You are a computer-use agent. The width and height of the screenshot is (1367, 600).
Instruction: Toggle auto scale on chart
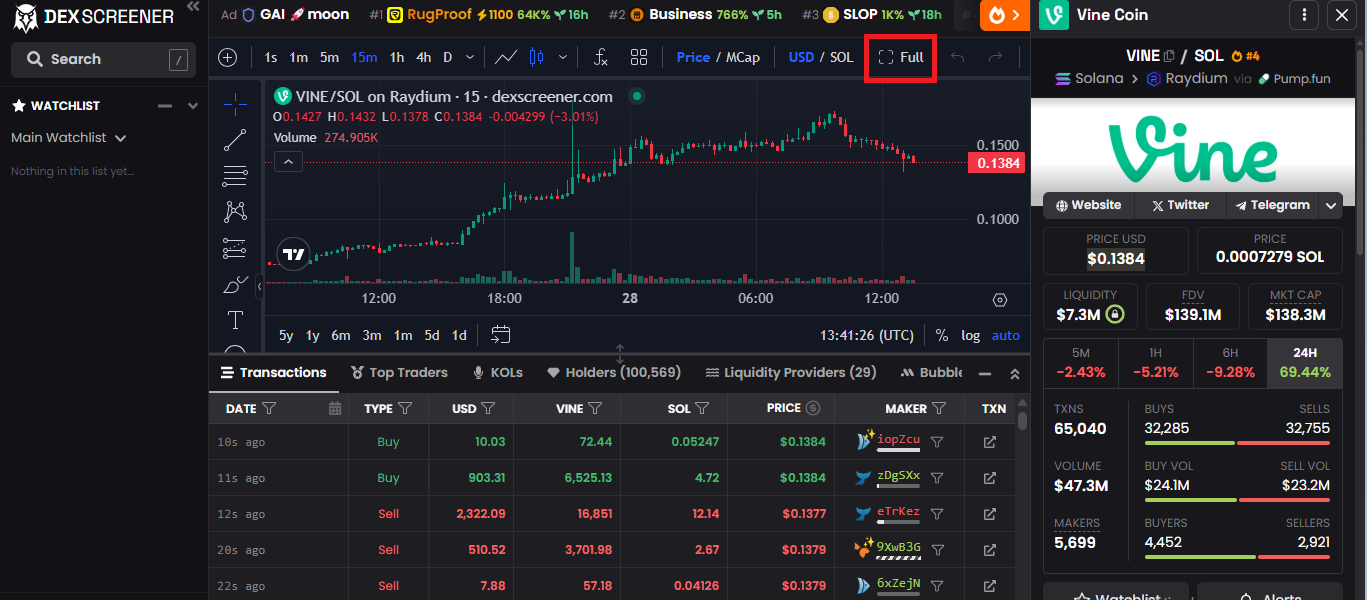1006,335
